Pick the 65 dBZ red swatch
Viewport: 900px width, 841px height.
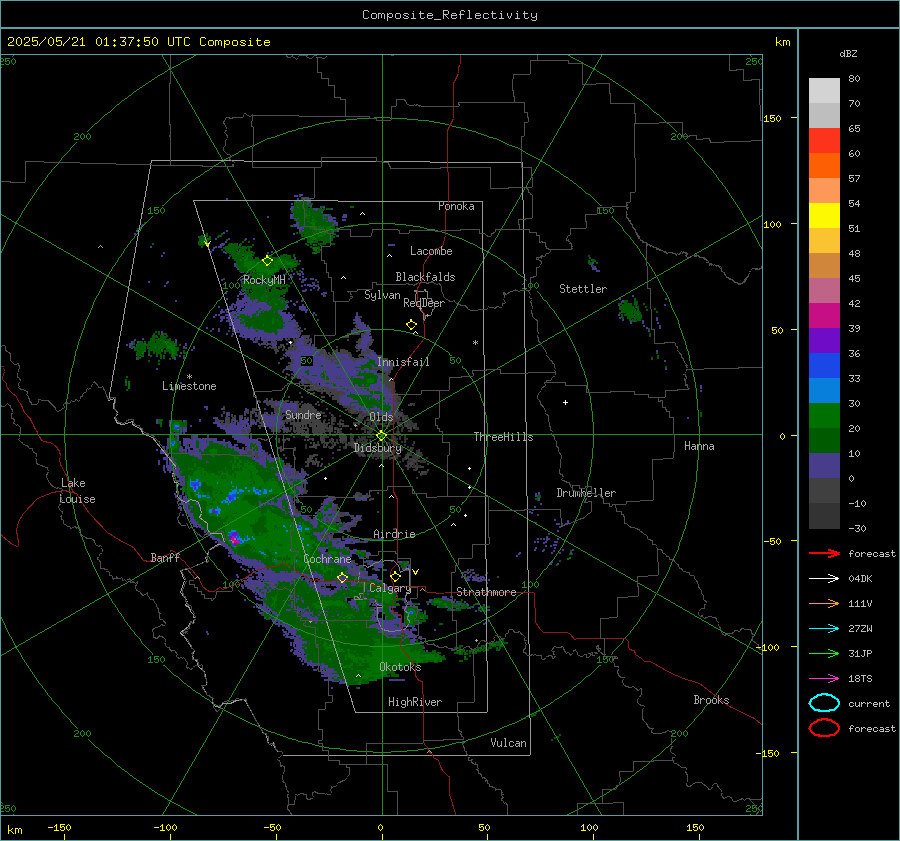pyautogui.click(x=824, y=140)
